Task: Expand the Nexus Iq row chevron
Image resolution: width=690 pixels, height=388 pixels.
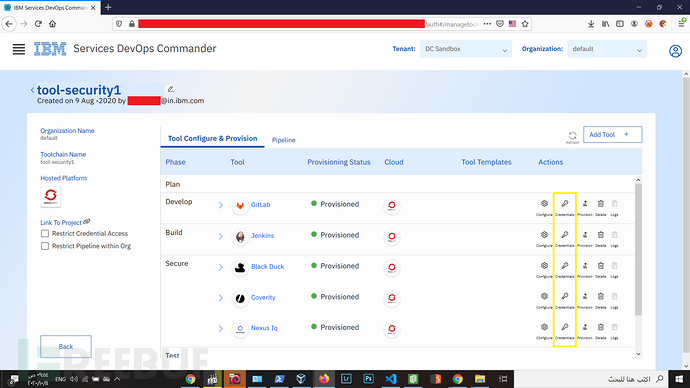Action: pos(220,329)
